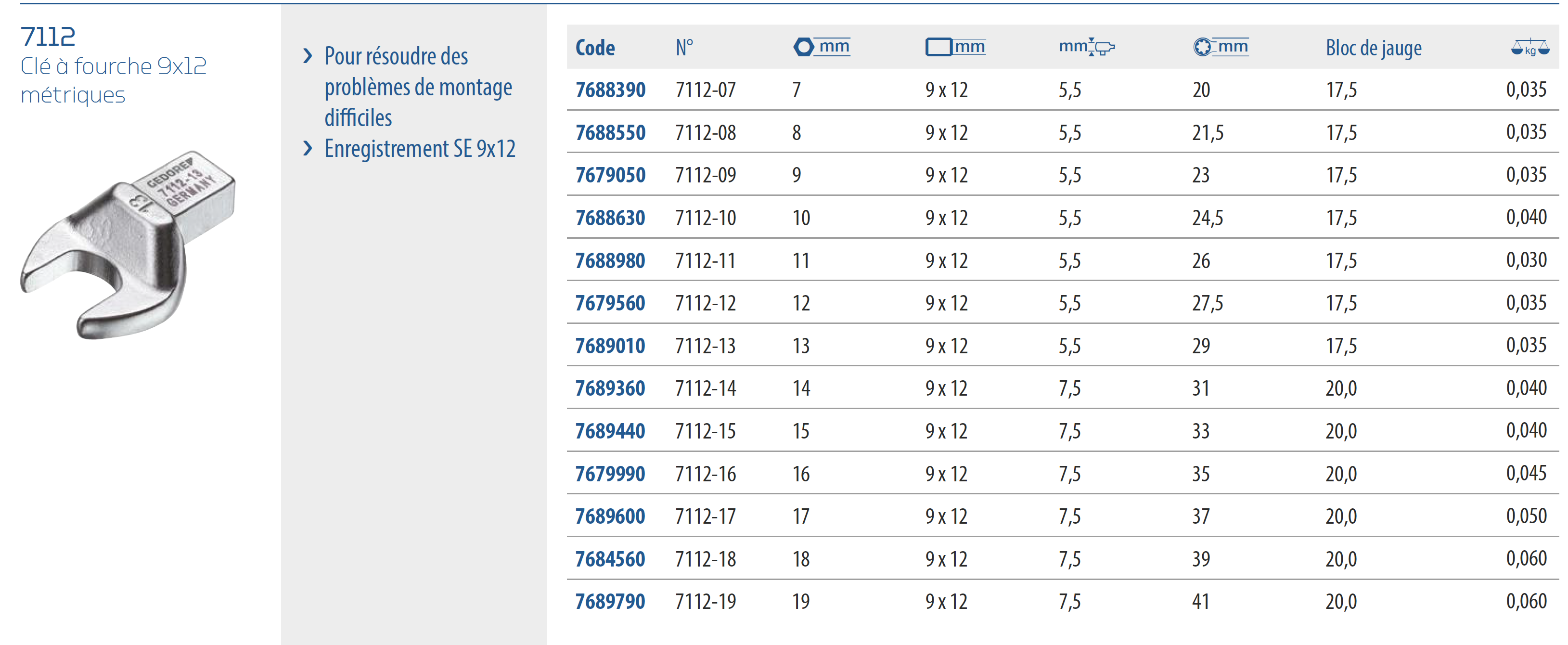The width and height of the screenshot is (1568, 645).
Task: Select part number 7112-08
Action: (706, 133)
